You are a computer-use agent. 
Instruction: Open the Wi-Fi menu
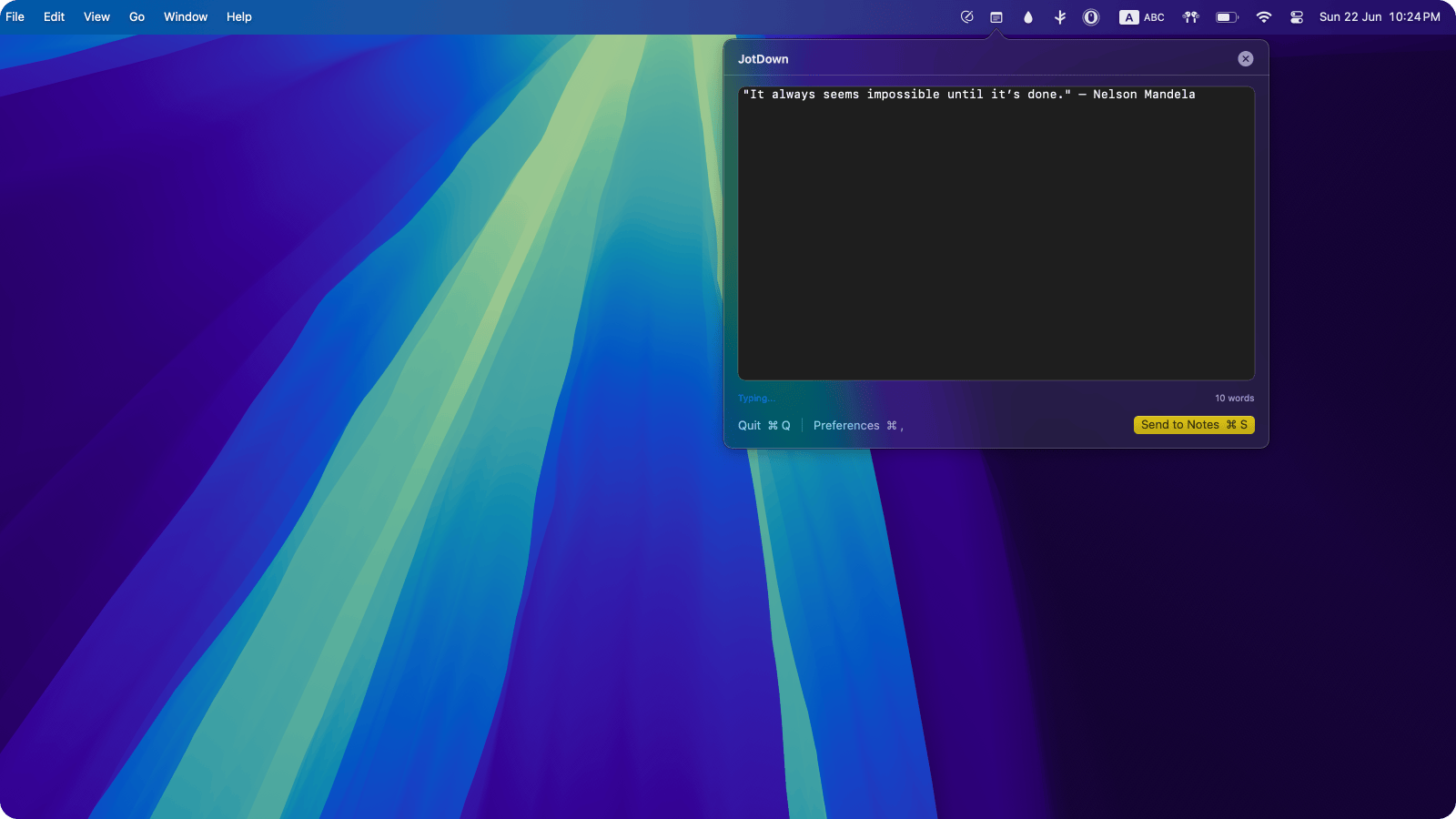[x=1264, y=17]
